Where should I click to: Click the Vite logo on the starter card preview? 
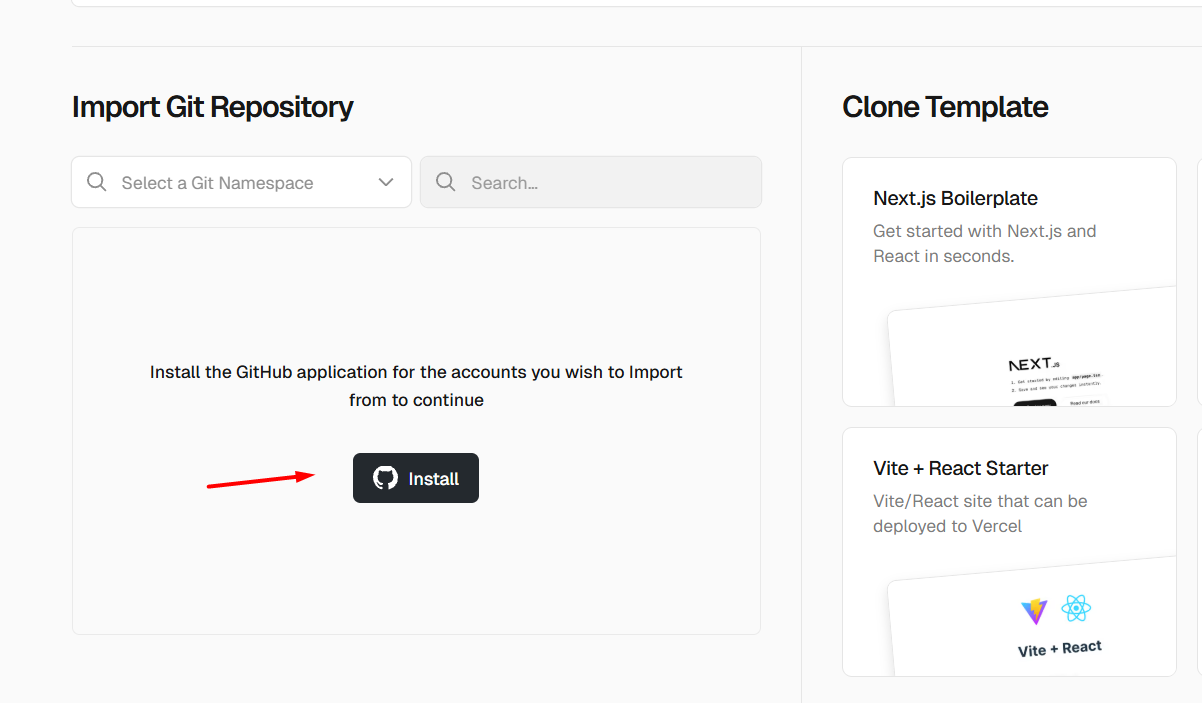point(1033,611)
